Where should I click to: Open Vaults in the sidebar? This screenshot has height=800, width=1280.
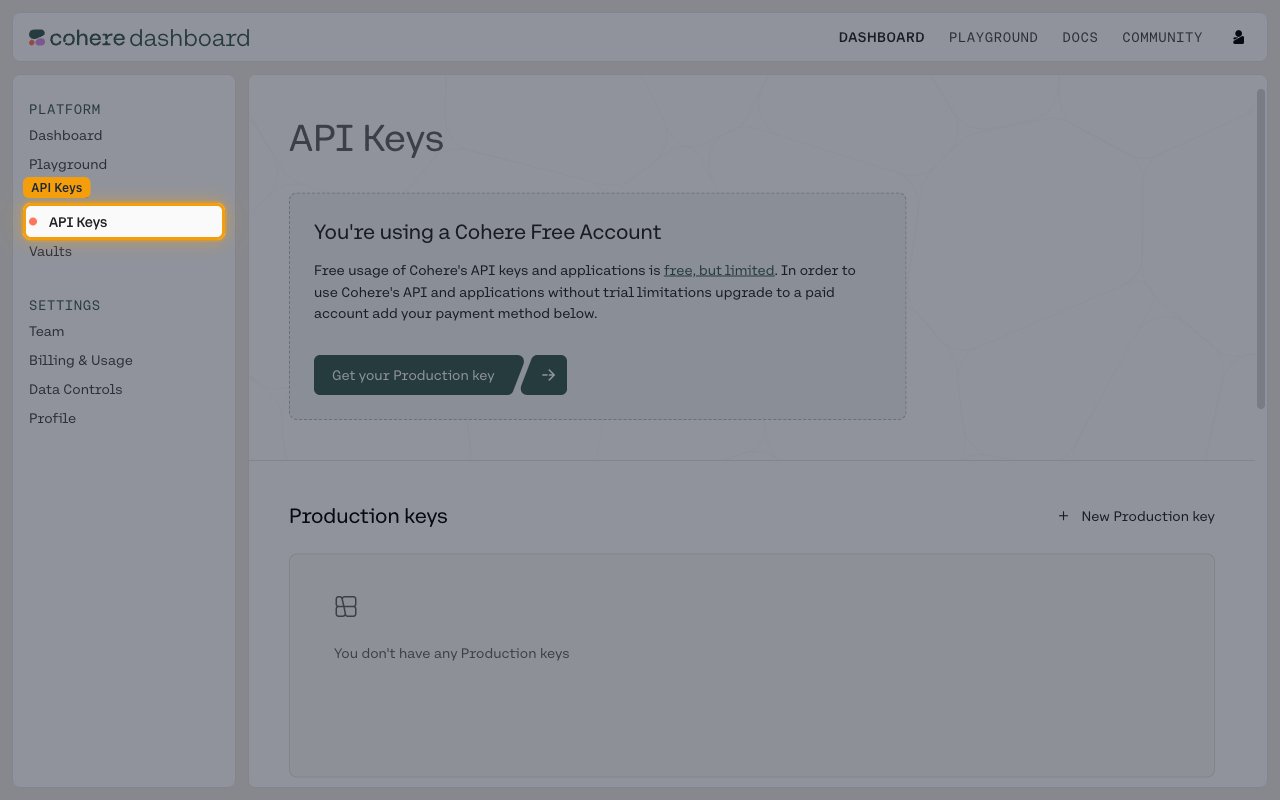[50, 251]
